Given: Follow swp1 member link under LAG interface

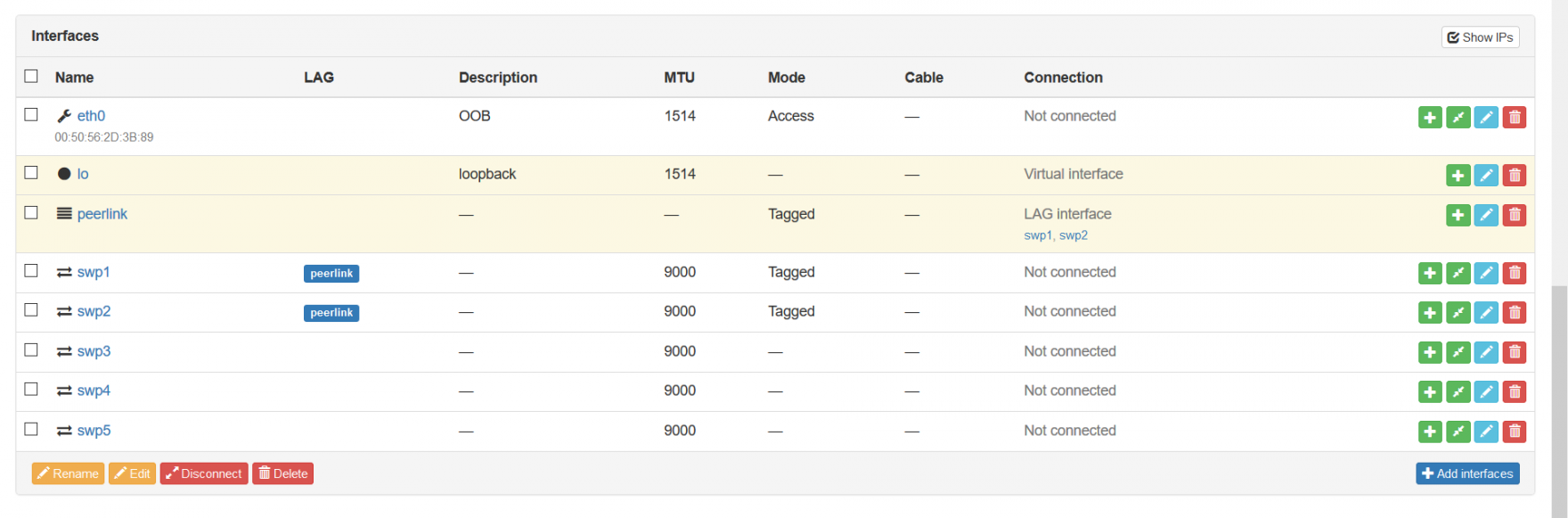Looking at the screenshot, I should [1037, 235].
